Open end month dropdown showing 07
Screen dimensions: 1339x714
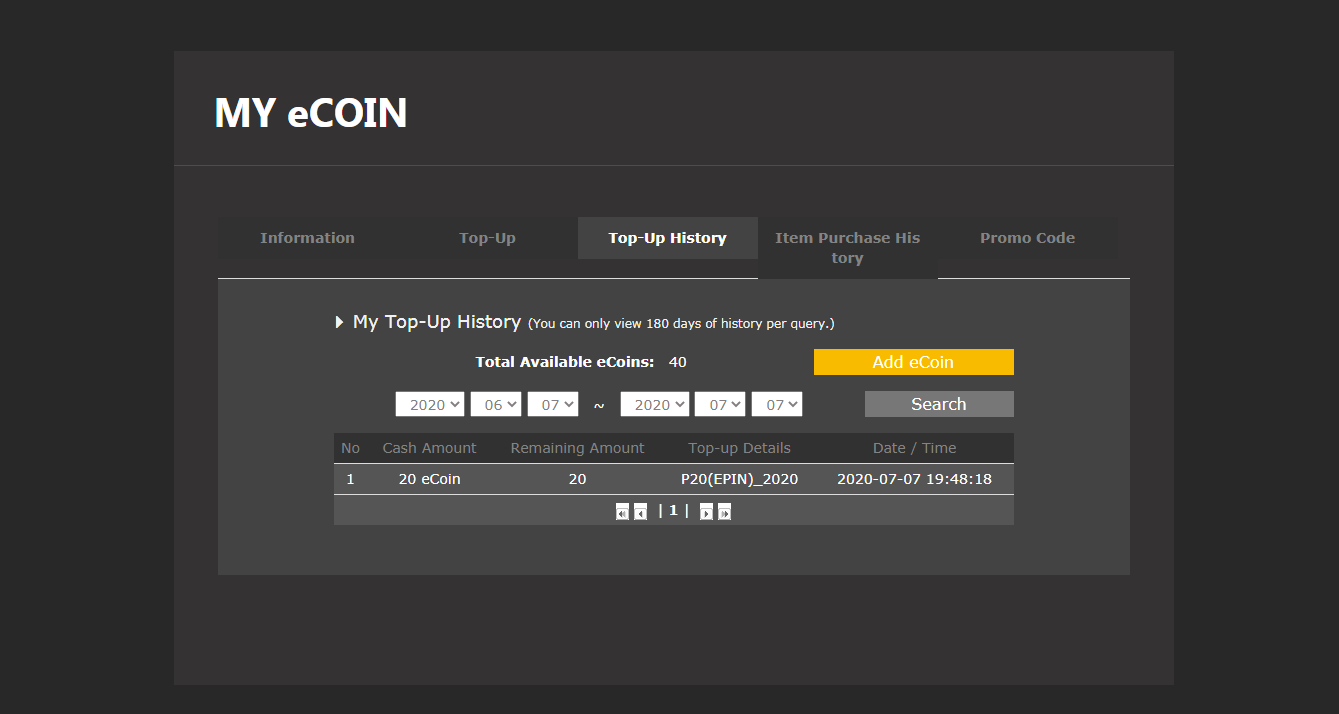(x=720, y=404)
